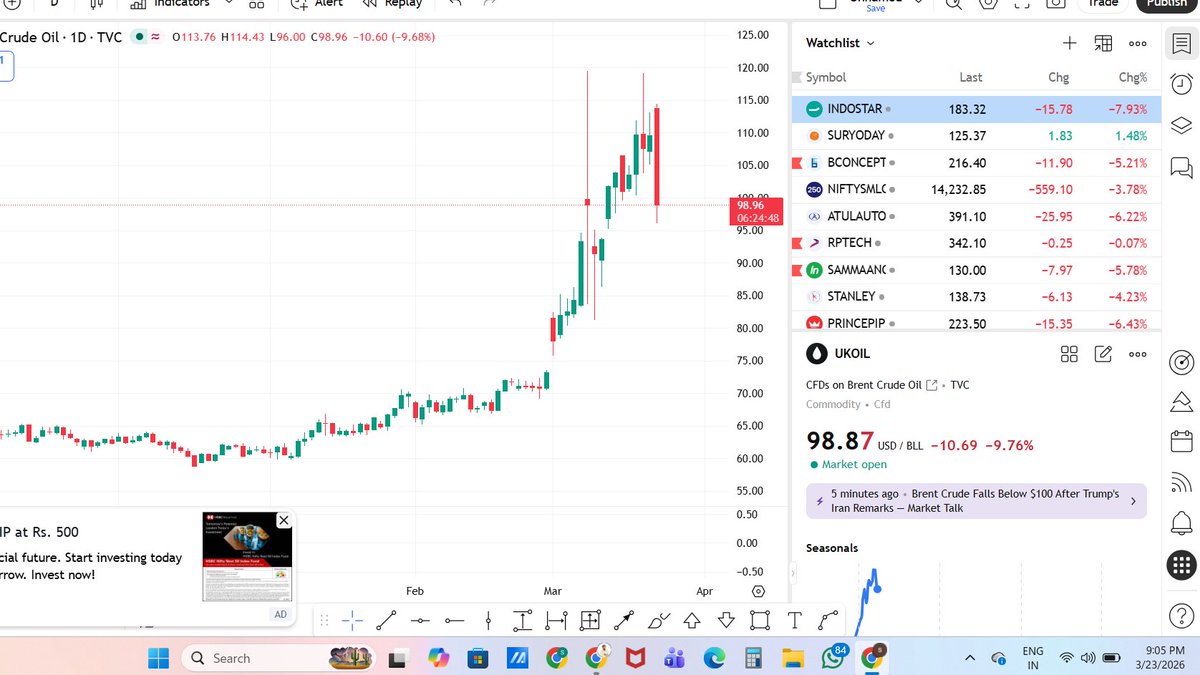Select the SURYODAY watchlist row
This screenshot has width=1200, height=675.
(976, 136)
